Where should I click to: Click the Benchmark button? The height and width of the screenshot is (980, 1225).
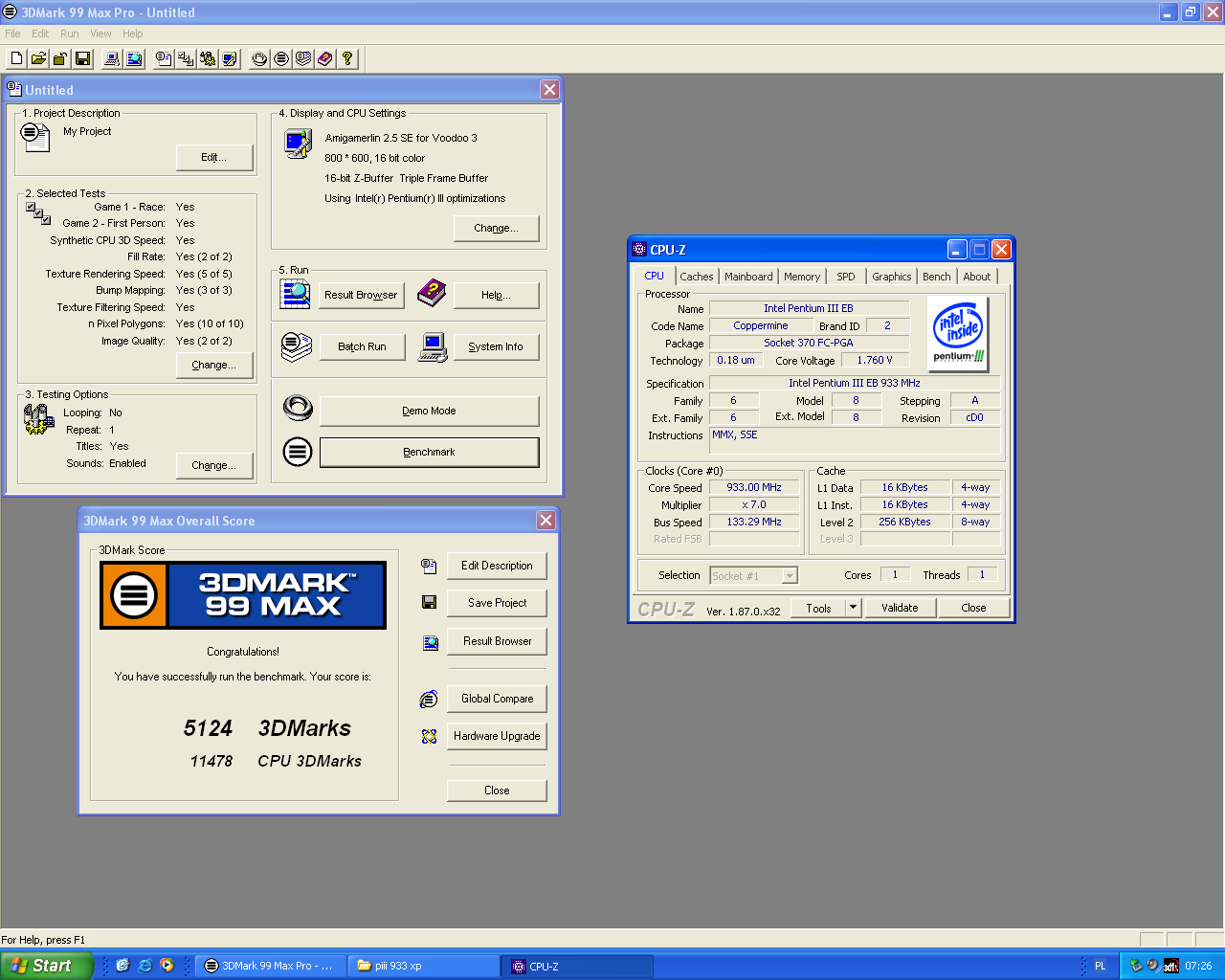coord(429,452)
